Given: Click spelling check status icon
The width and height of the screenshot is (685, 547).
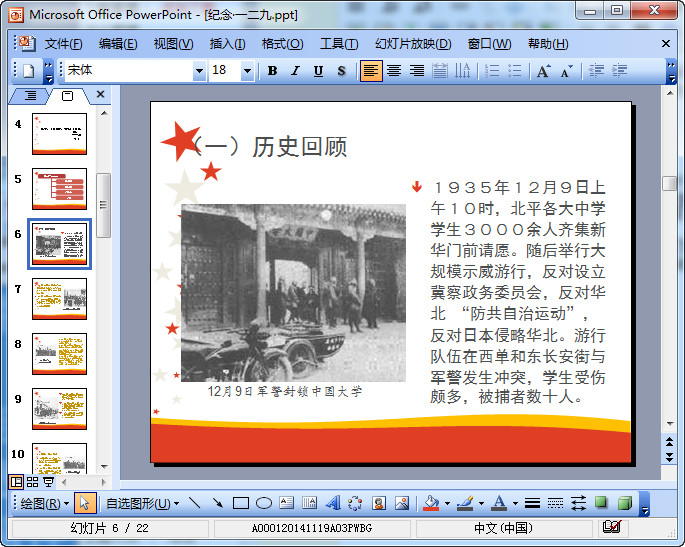Looking at the screenshot, I should click(612, 527).
